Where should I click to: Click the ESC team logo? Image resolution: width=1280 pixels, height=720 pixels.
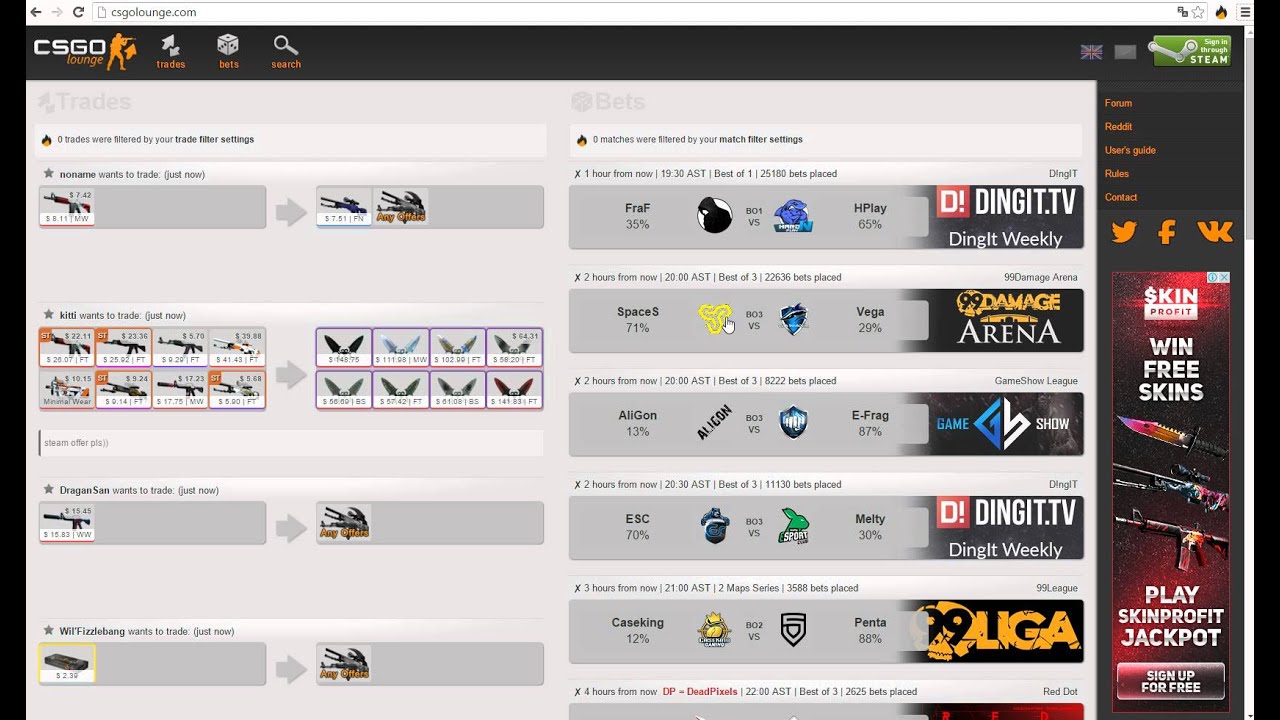pos(714,527)
